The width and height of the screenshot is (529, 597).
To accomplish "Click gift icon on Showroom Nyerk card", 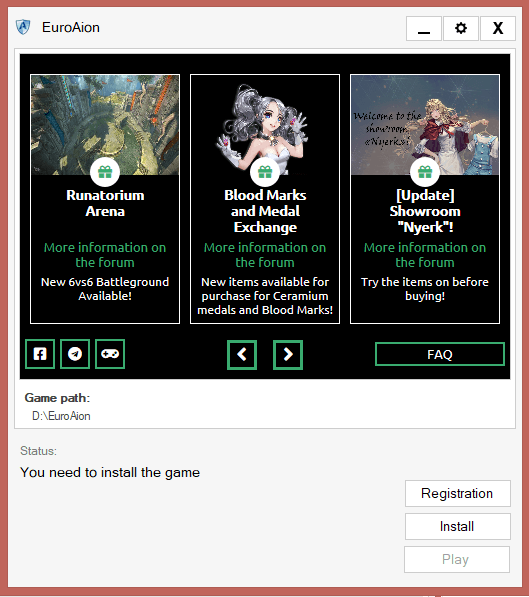I will click(x=425, y=172).
